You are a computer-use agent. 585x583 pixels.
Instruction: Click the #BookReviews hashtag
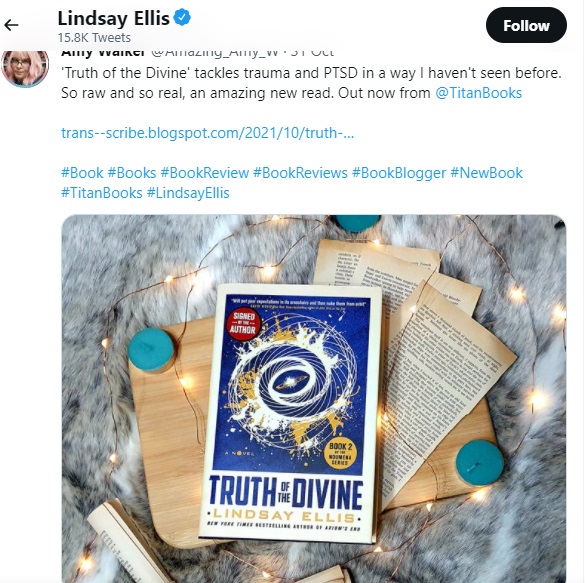(300, 173)
